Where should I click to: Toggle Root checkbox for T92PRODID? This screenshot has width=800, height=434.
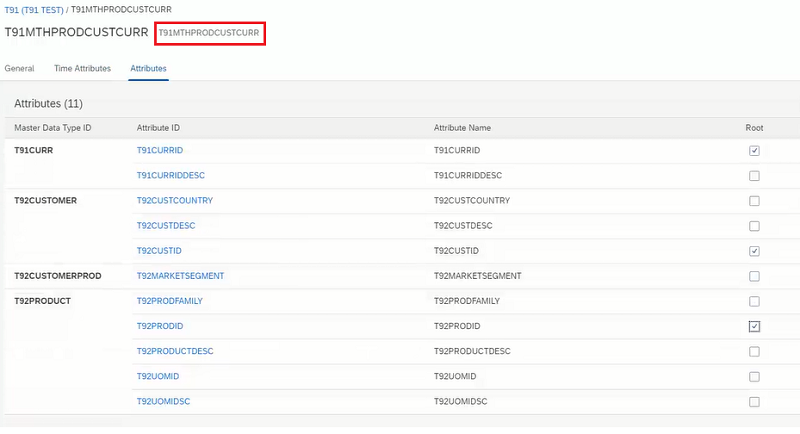tap(754, 326)
